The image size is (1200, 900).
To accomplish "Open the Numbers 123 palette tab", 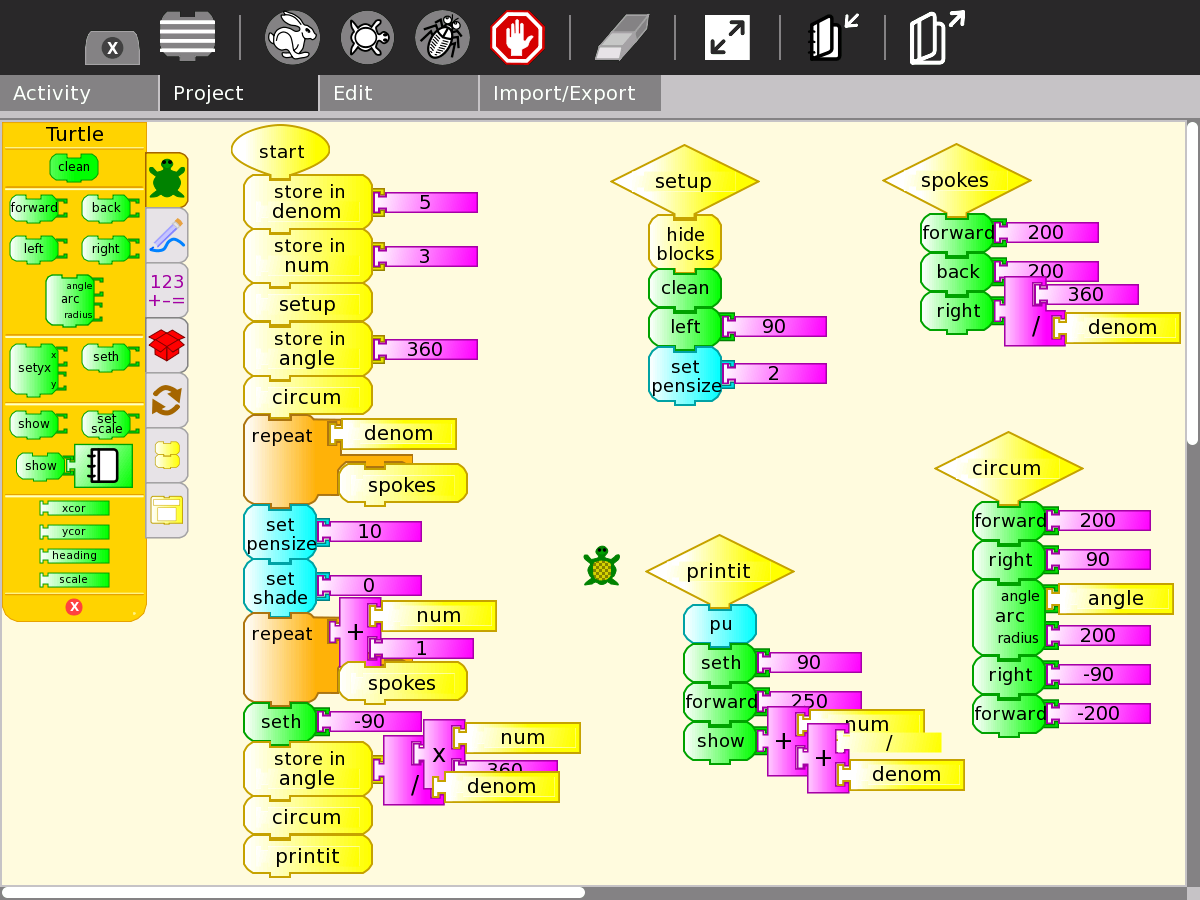I will tap(167, 290).
